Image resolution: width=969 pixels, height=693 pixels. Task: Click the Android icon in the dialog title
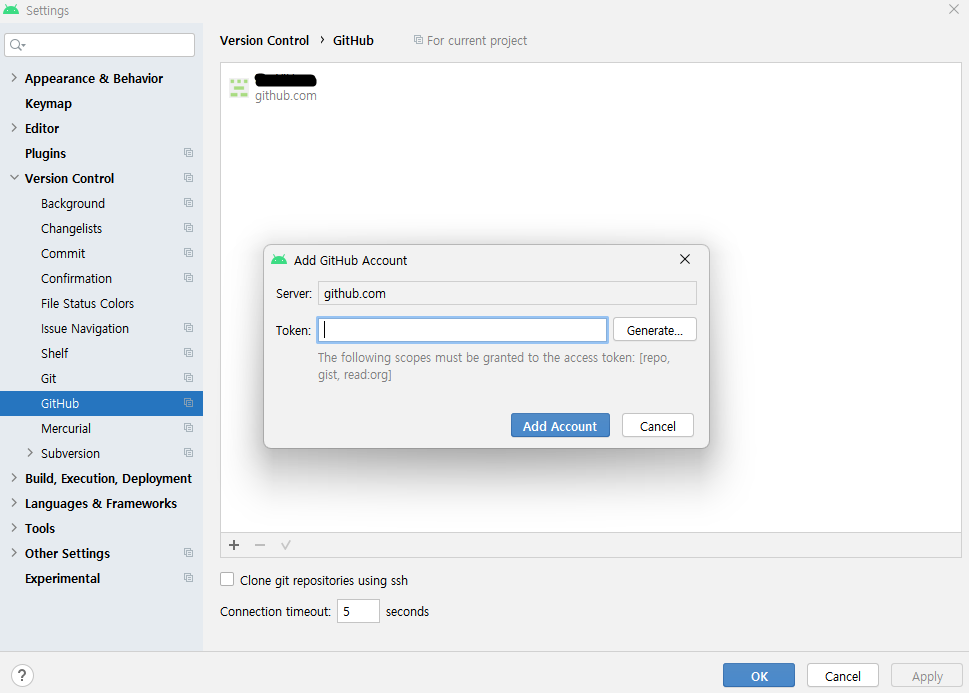click(x=279, y=260)
